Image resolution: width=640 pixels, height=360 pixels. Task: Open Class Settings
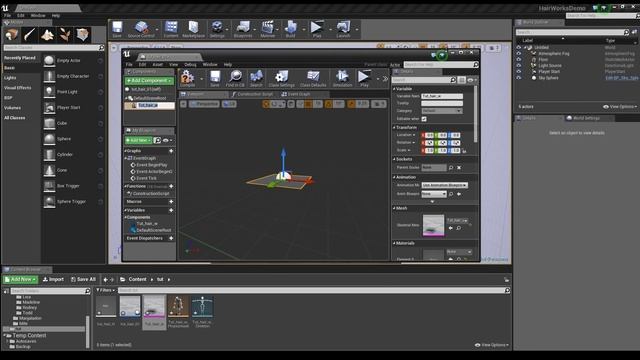(282, 78)
